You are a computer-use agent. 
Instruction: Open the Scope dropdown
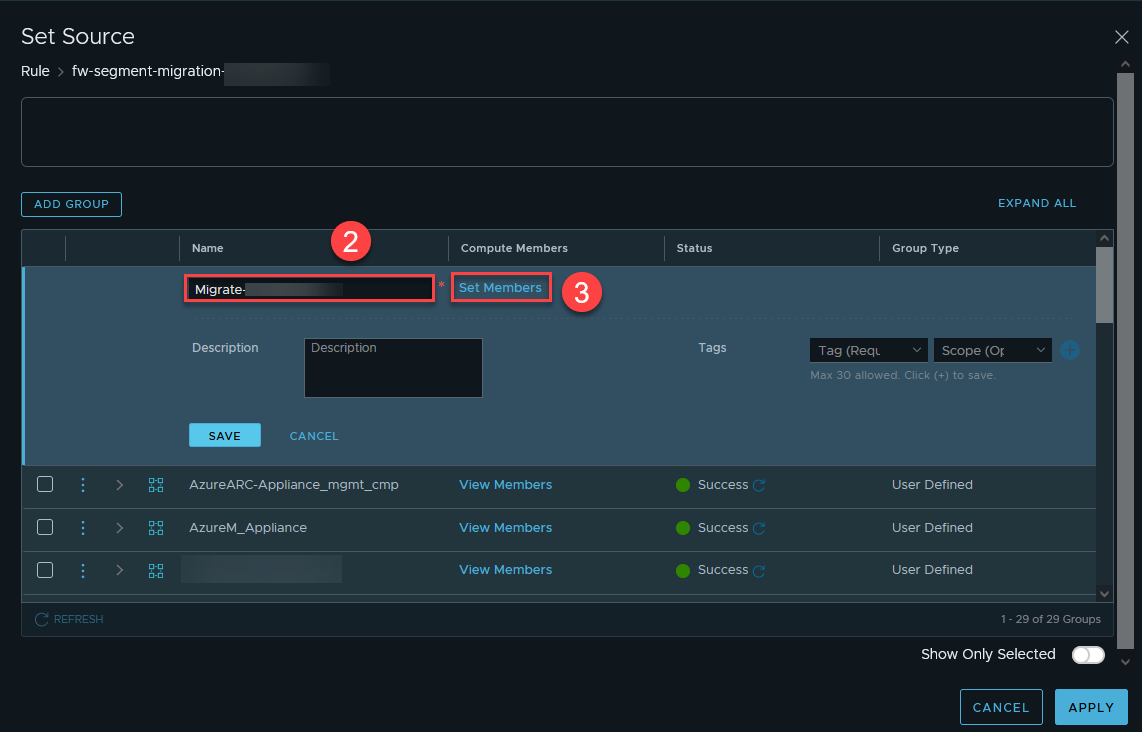point(991,351)
